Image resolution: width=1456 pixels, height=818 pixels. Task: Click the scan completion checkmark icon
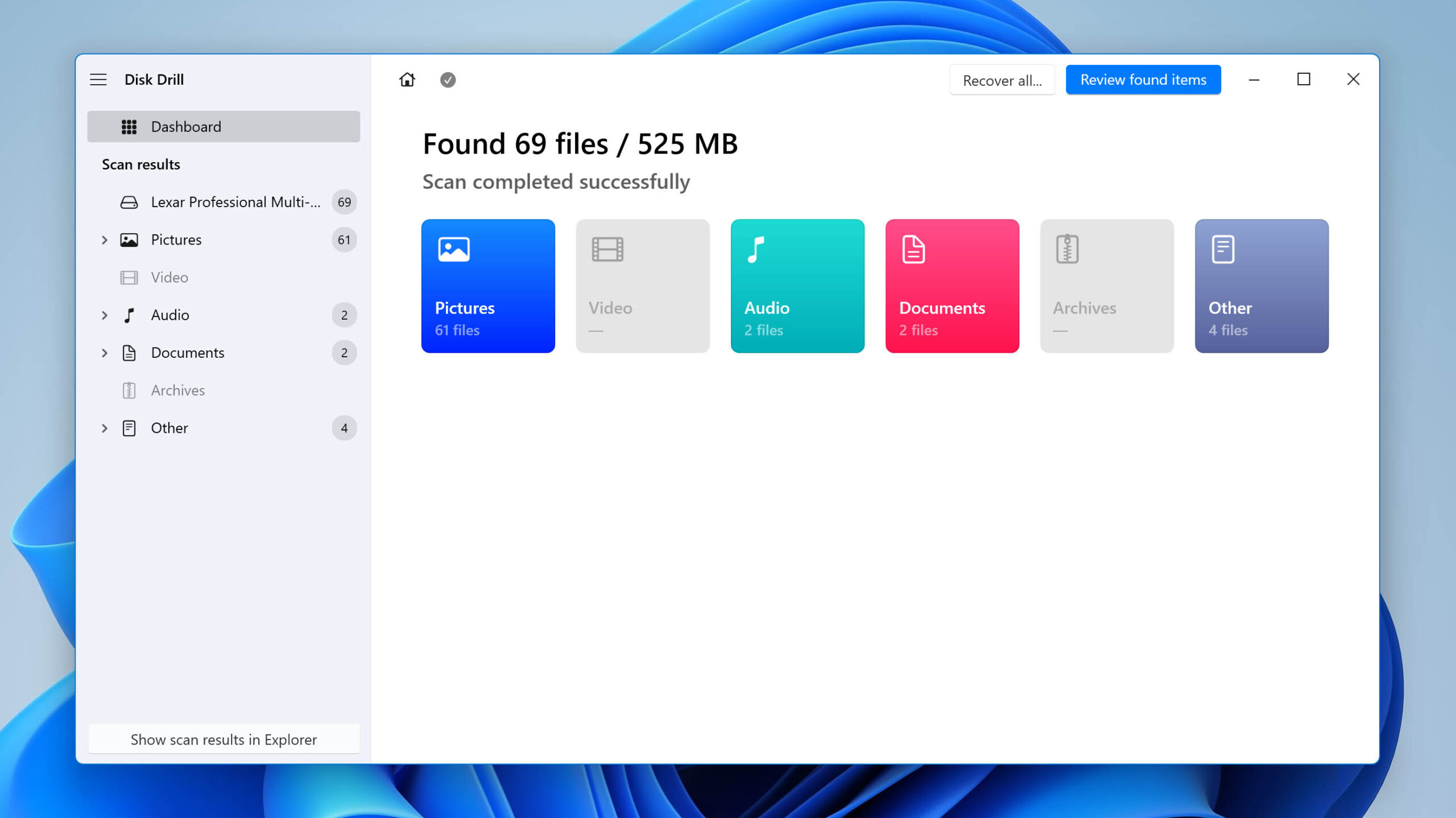click(447, 79)
